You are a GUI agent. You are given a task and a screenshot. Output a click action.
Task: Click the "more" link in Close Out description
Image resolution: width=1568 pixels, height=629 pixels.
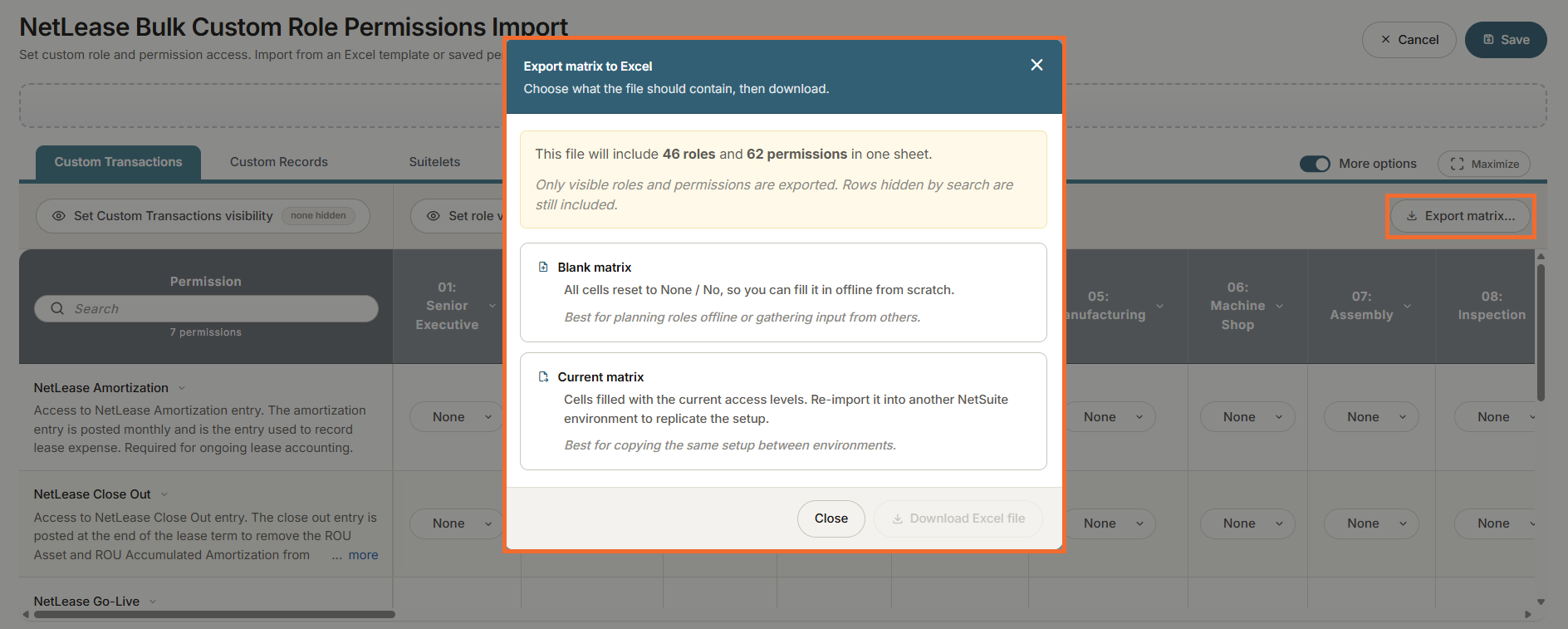point(363,555)
